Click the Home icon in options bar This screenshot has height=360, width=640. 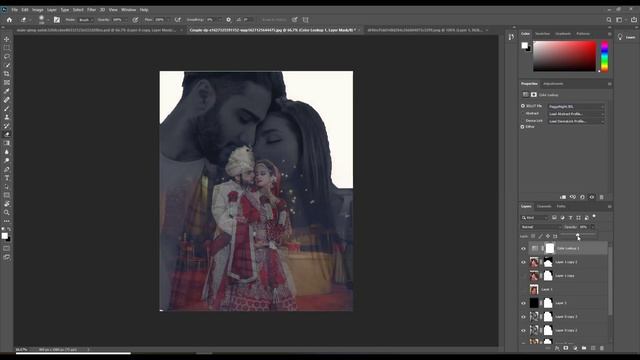[9, 20]
